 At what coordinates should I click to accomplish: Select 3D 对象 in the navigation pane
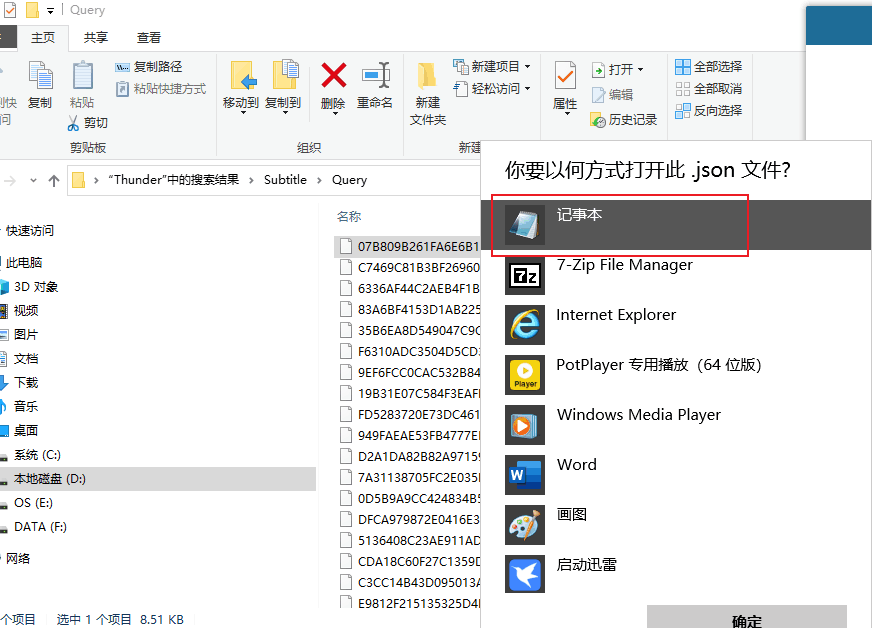[36, 287]
